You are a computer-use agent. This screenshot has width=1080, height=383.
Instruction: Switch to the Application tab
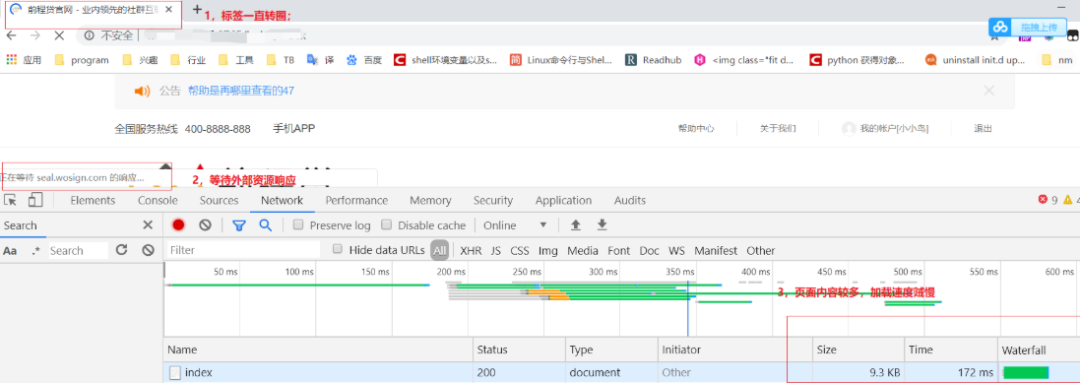point(563,200)
